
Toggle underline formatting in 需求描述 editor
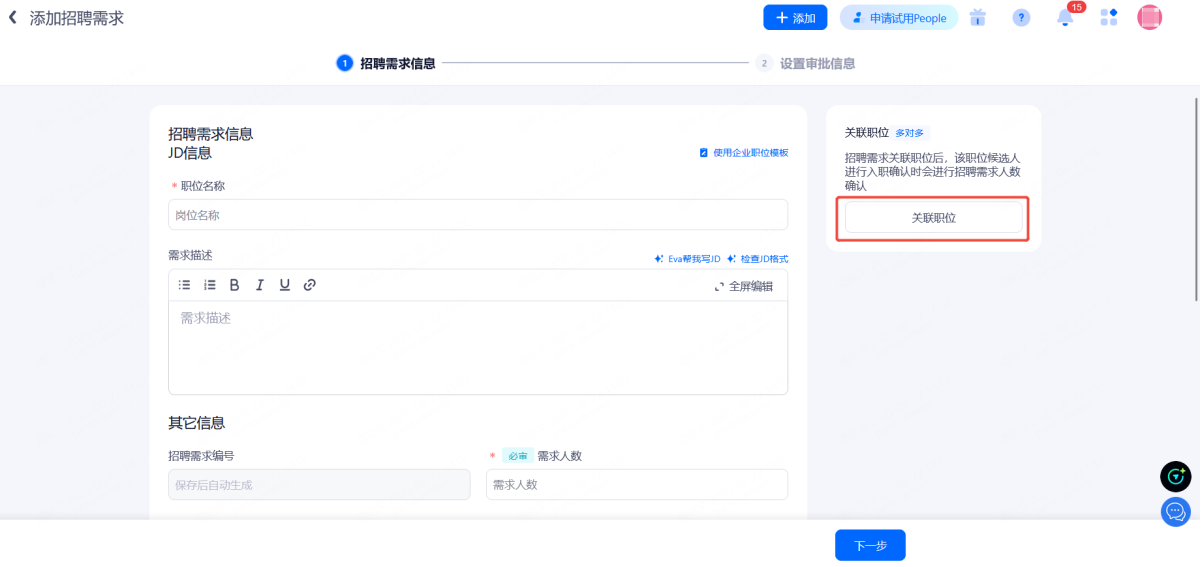tap(285, 285)
